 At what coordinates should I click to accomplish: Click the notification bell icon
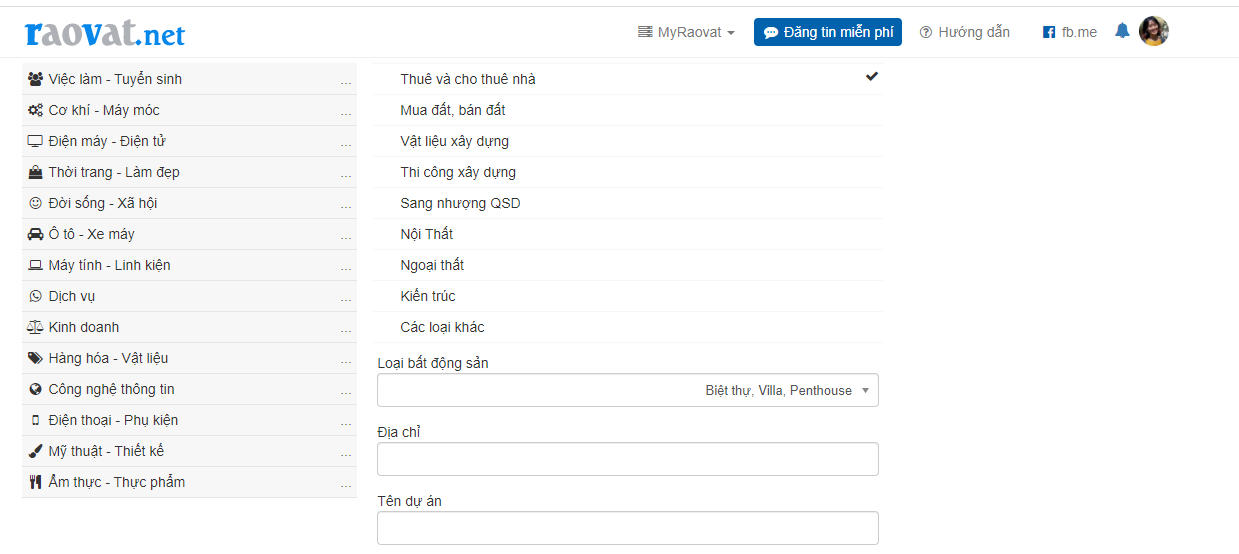(x=1122, y=31)
